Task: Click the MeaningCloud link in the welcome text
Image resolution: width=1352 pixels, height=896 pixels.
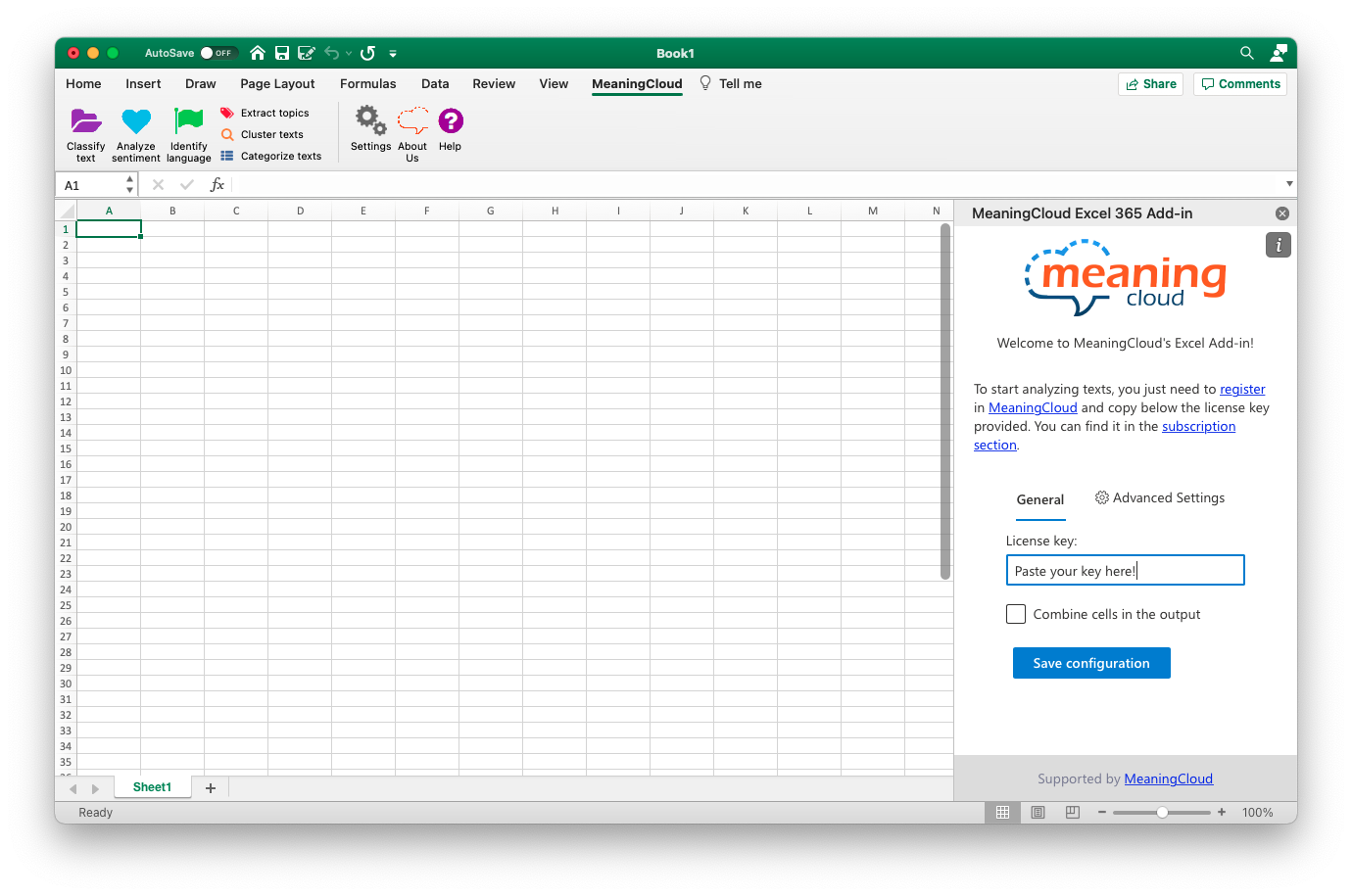Action: pyautogui.click(x=1033, y=407)
